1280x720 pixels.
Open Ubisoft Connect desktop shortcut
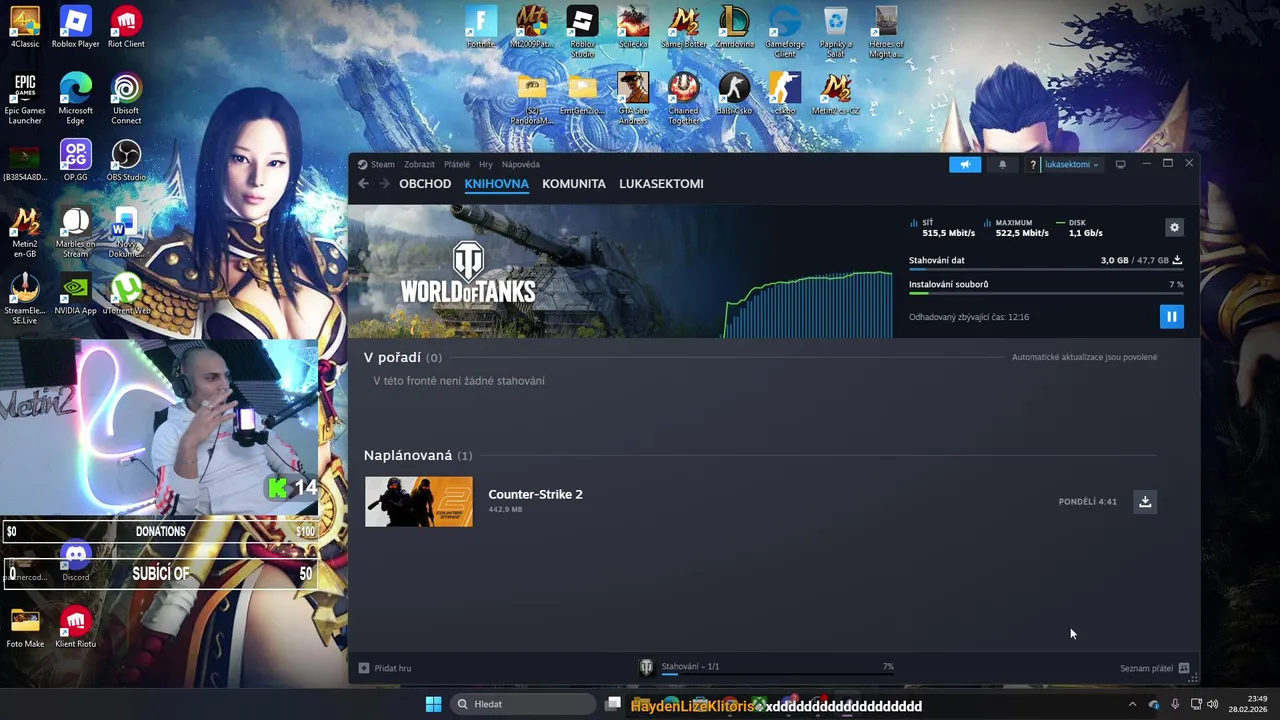tap(126, 98)
